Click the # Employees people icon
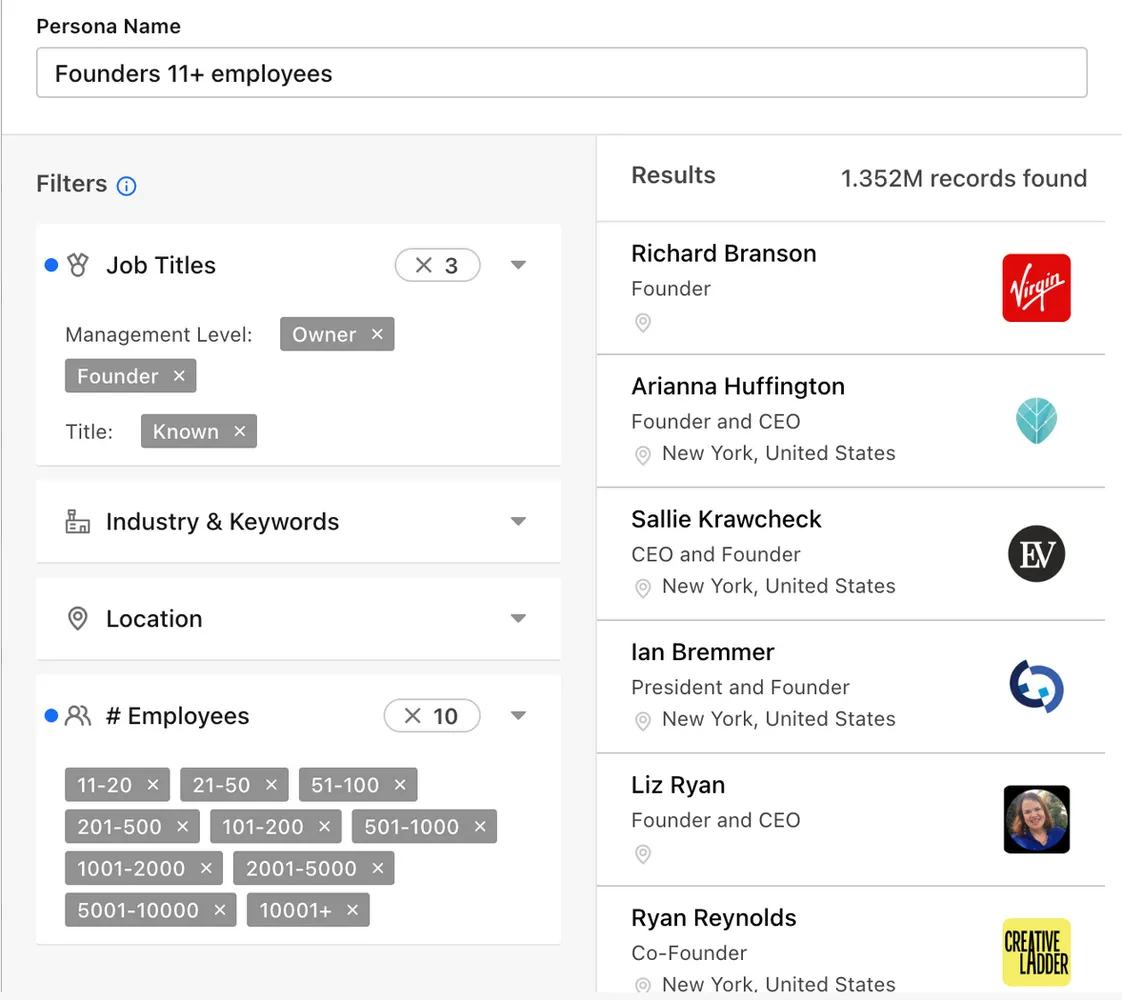Viewport: 1122px width, 1000px height. pyautogui.click(x=77, y=716)
